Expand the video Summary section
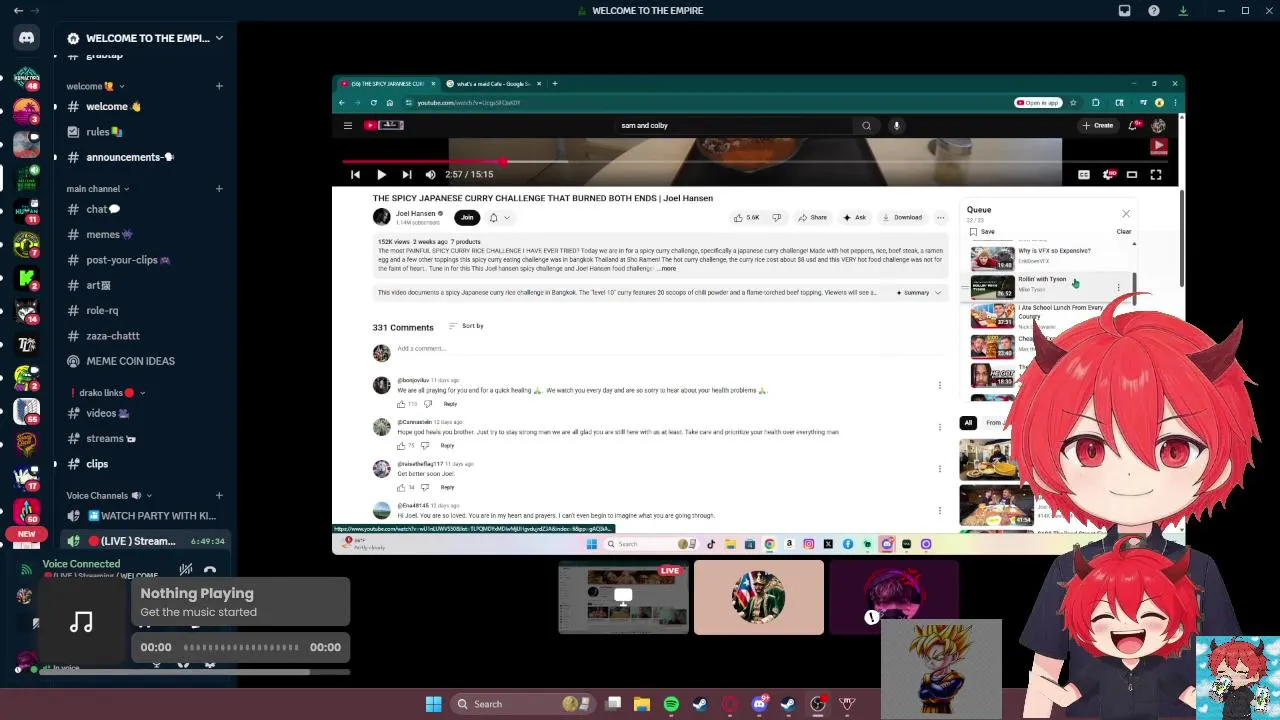The width and height of the screenshot is (1280, 720). [x=918, y=292]
